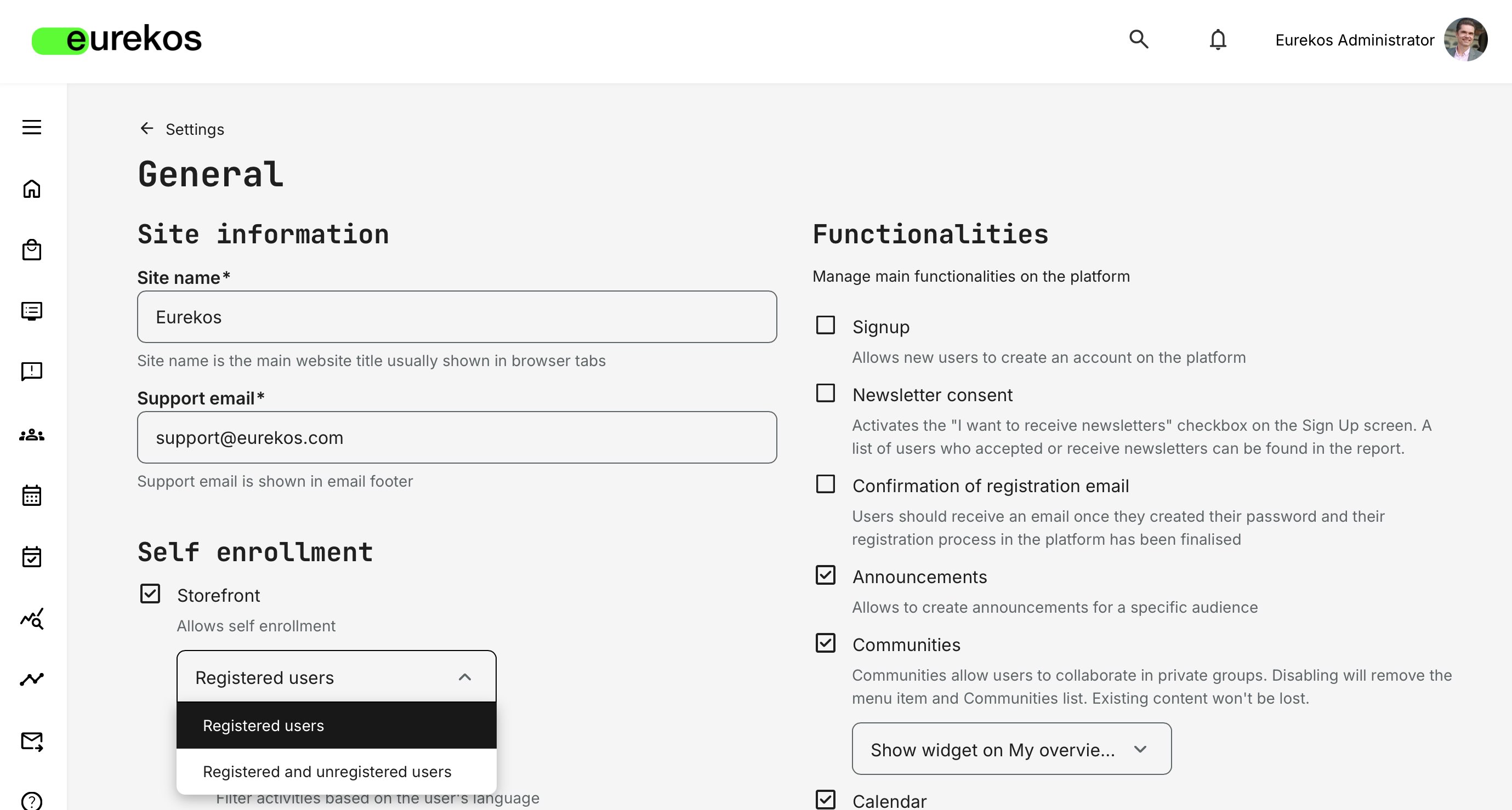Open the Calendar icon in sidebar
This screenshot has width=1512, height=810.
point(32,495)
